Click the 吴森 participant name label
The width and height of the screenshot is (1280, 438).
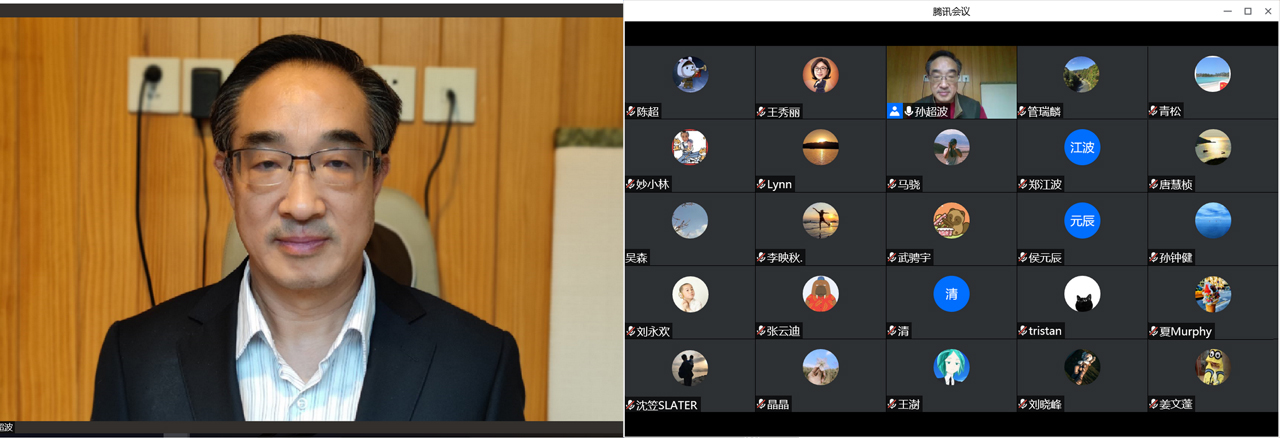(x=637, y=257)
